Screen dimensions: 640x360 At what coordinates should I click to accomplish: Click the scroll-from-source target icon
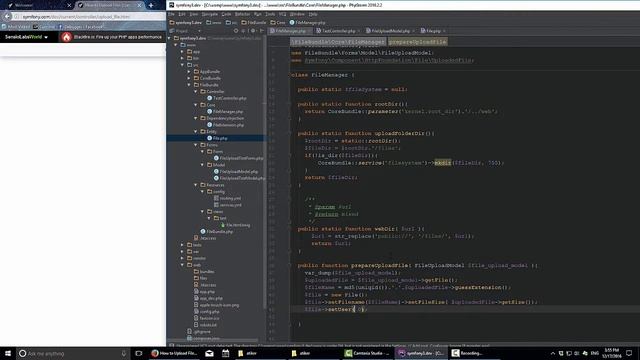pos(236,31)
